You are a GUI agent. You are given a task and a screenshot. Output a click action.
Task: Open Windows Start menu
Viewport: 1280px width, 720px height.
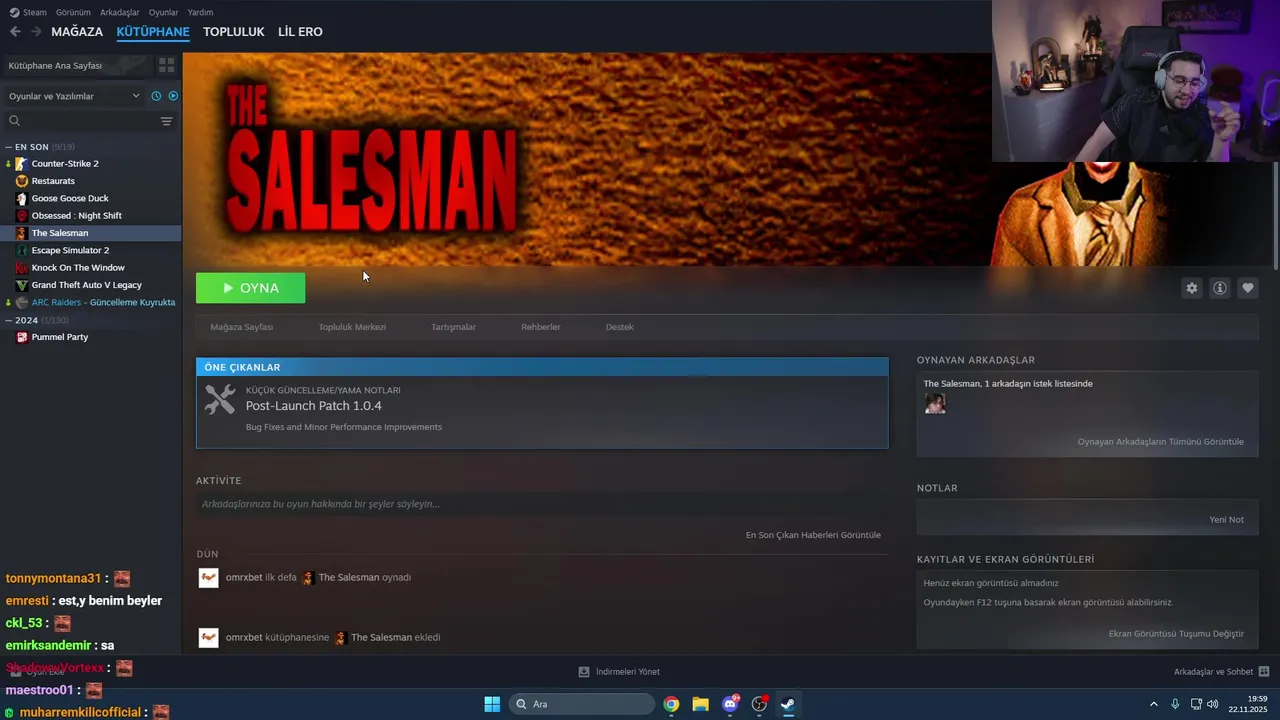pos(492,704)
